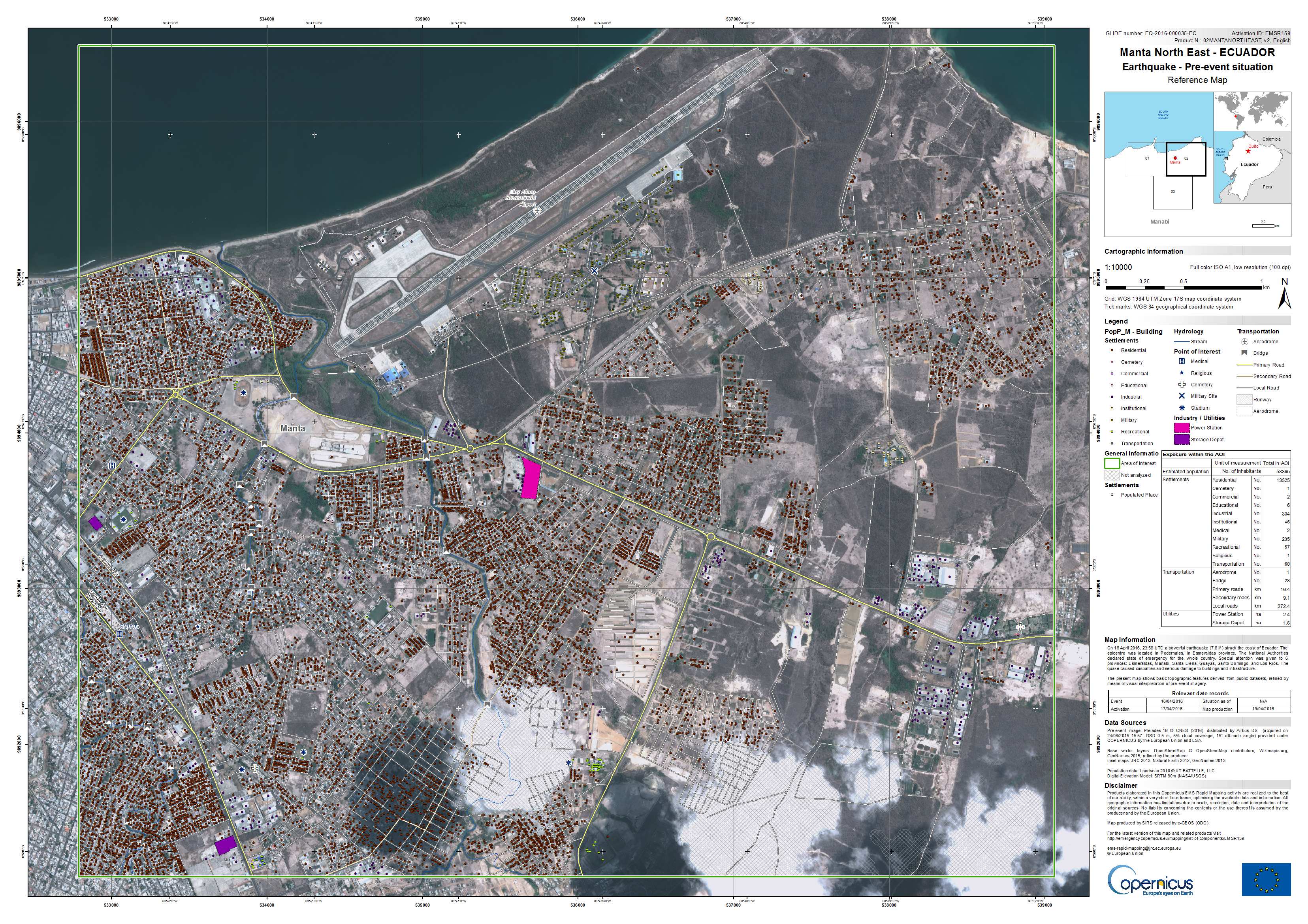Click the Stadium asterisk legend symbol
The width and height of the screenshot is (1308, 924).
[x=1182, y=408]
